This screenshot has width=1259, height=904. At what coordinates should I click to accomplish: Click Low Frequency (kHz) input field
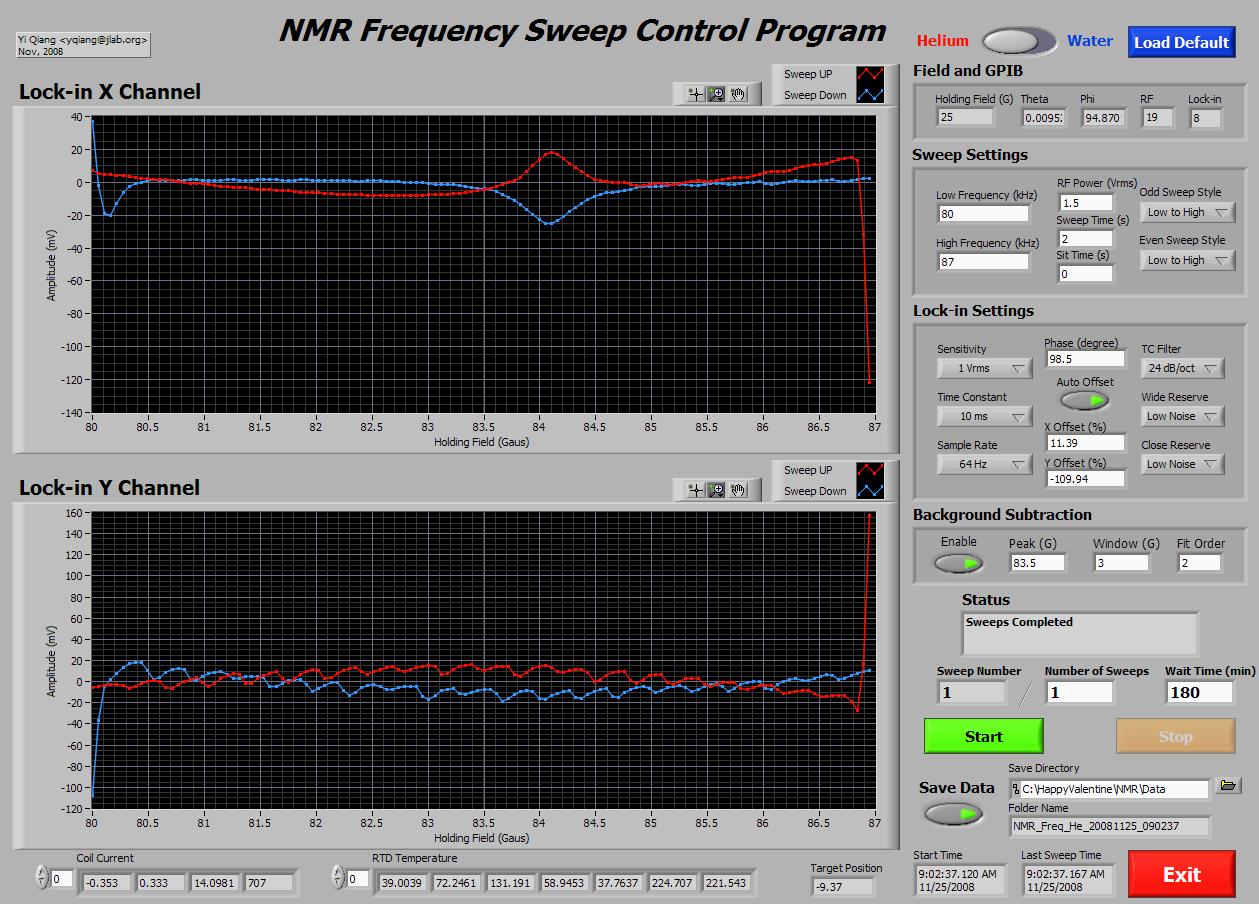[x=983, y=213]
